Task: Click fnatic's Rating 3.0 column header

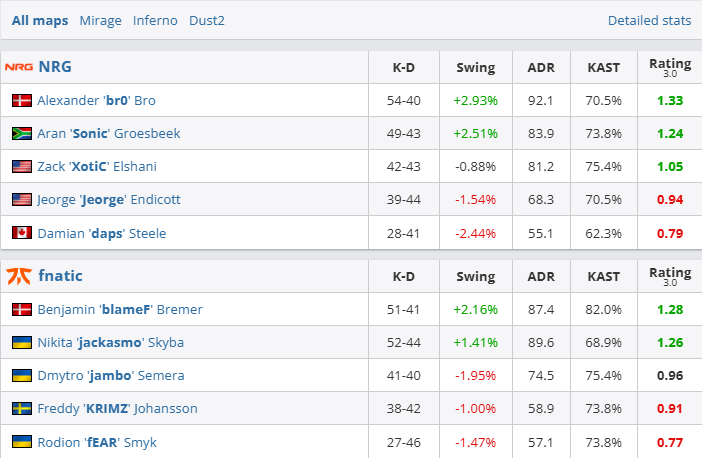Action: (x=669, y=276)
